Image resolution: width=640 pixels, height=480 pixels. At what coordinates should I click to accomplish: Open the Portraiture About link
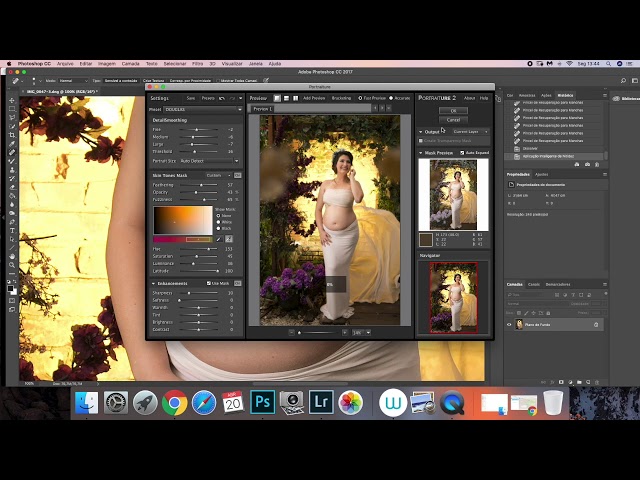[469, 98]
